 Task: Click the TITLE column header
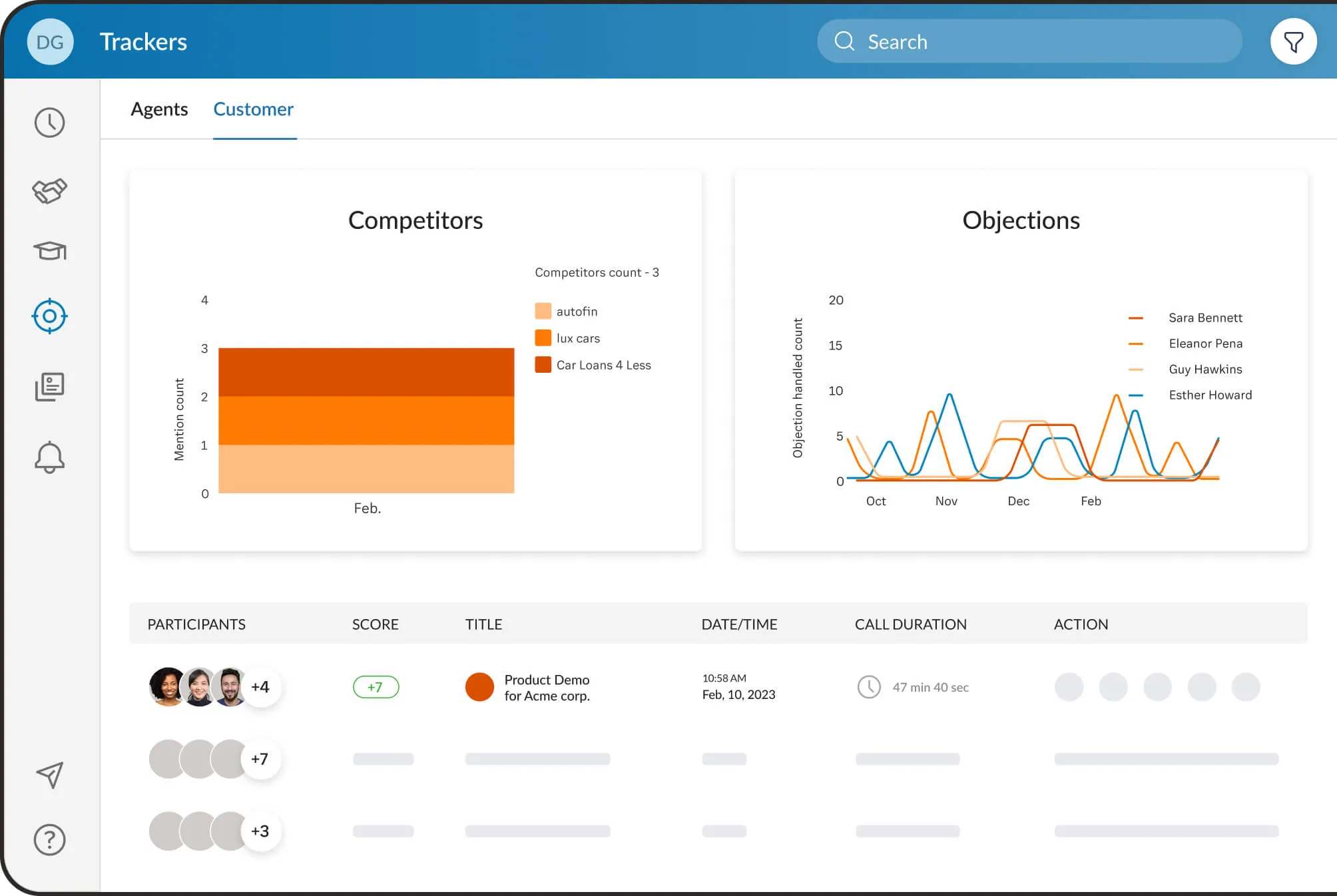tap(483, 624)
